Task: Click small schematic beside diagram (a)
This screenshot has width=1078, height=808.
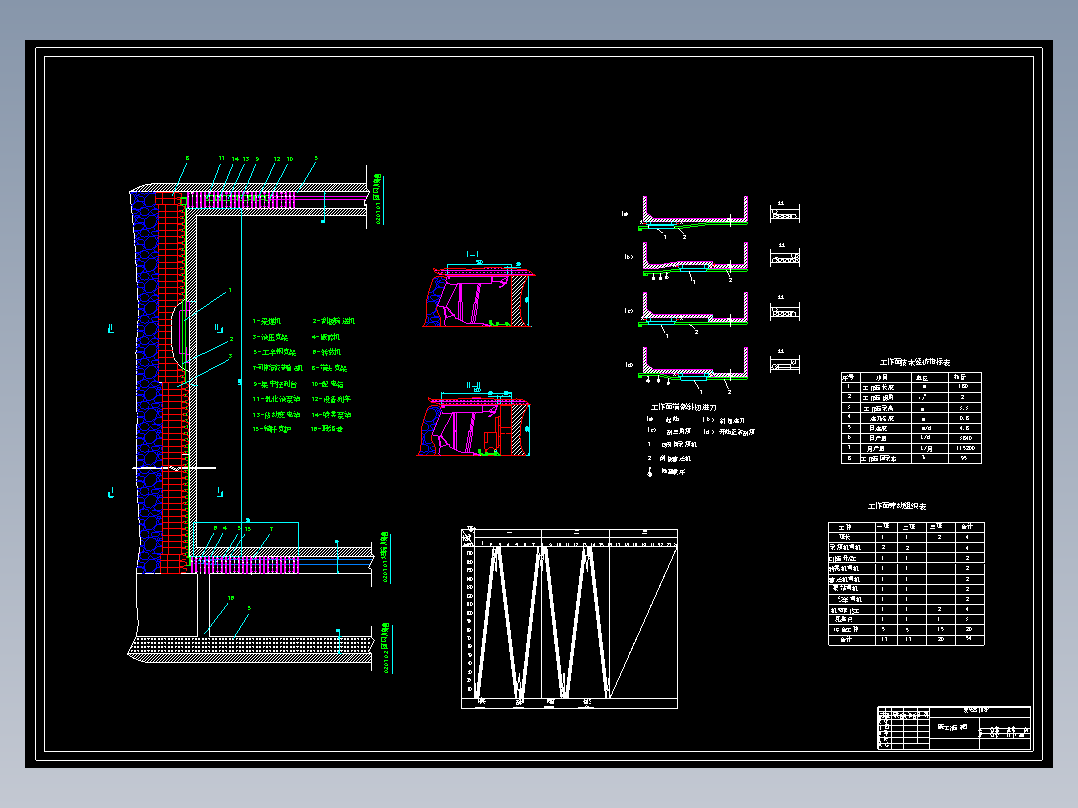Action: (x=784, y=213)
